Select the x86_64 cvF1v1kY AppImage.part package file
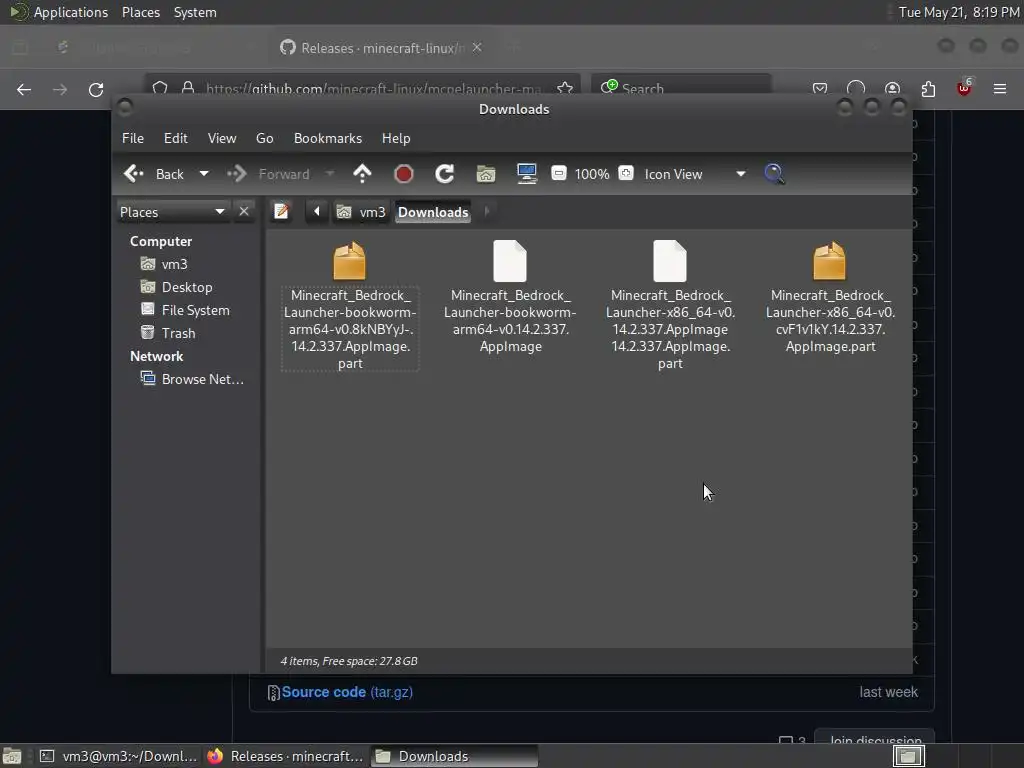 click(830, 296)
